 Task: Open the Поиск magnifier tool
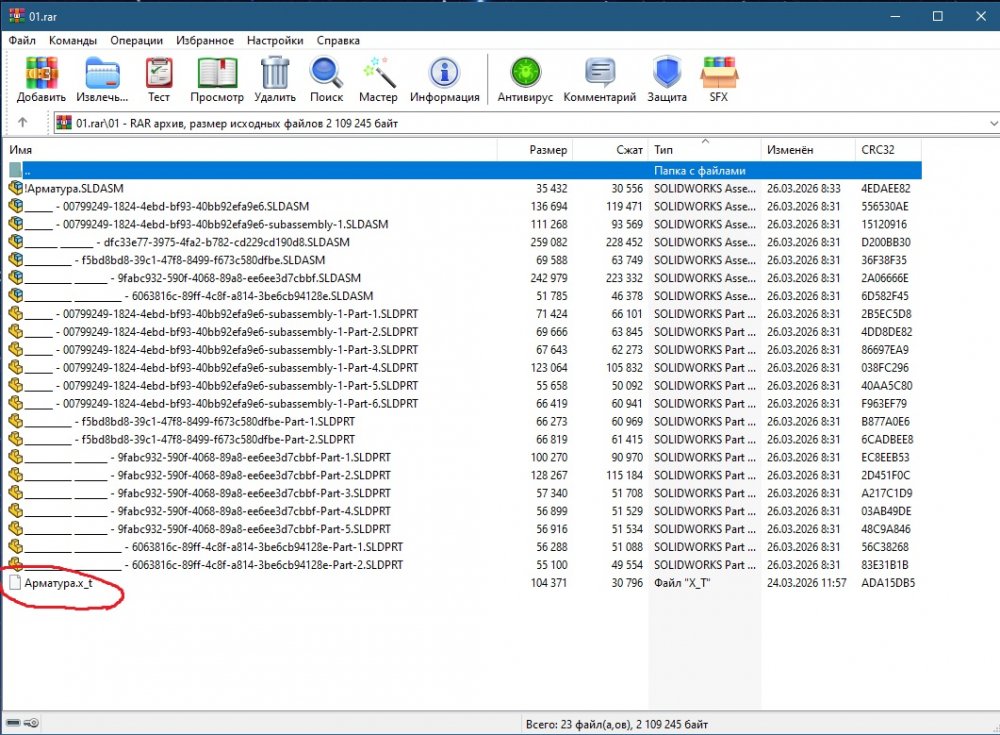(x=327, y=73)
